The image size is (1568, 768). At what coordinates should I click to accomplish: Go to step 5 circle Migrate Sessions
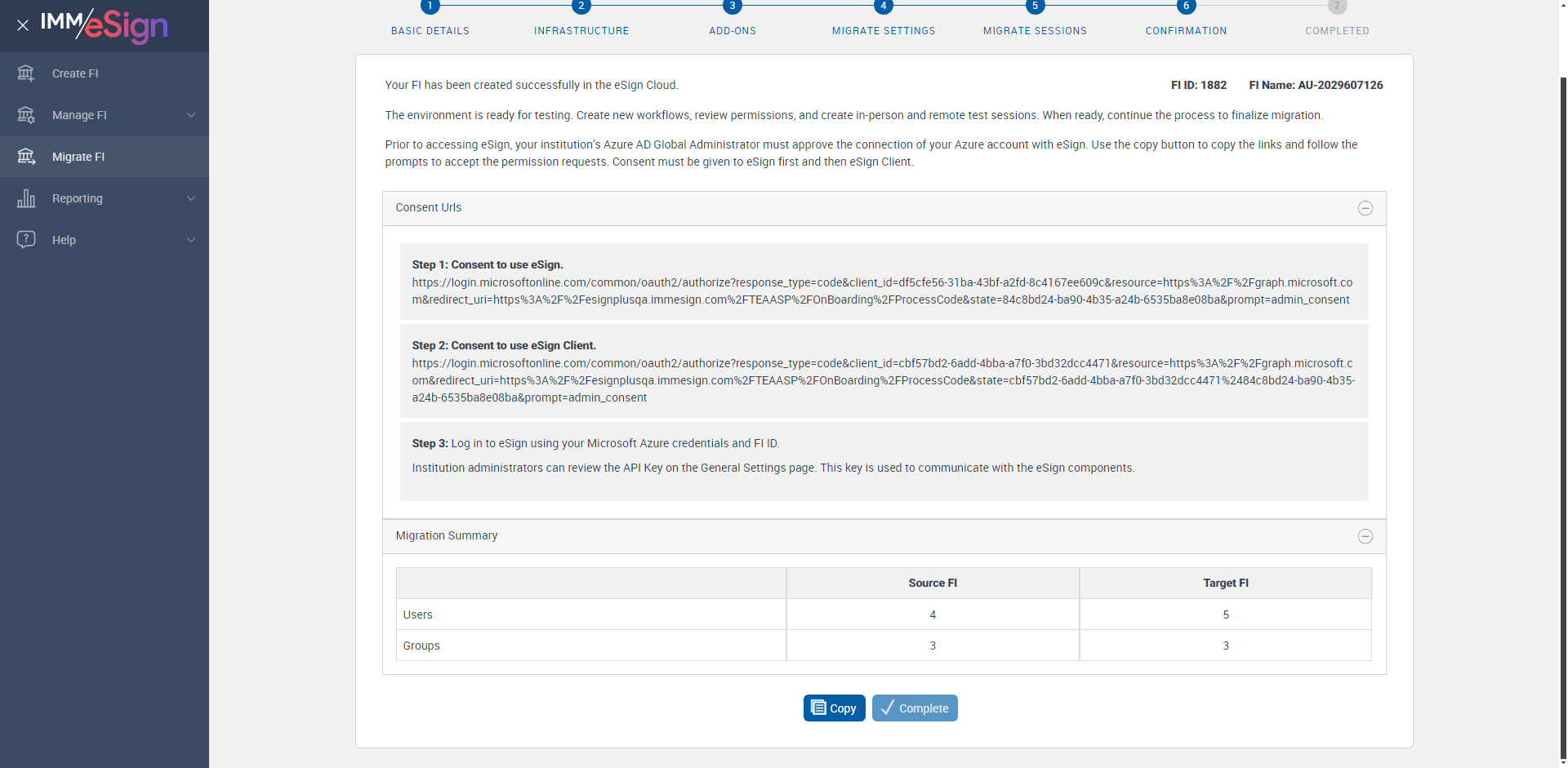[x=1035, y=7]
